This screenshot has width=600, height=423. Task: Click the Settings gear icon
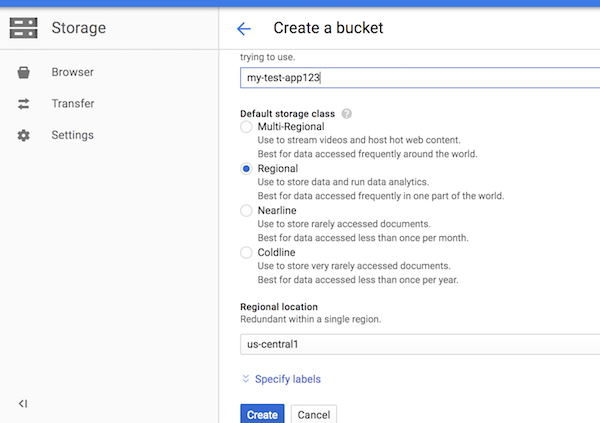click(x=24, y=135)
